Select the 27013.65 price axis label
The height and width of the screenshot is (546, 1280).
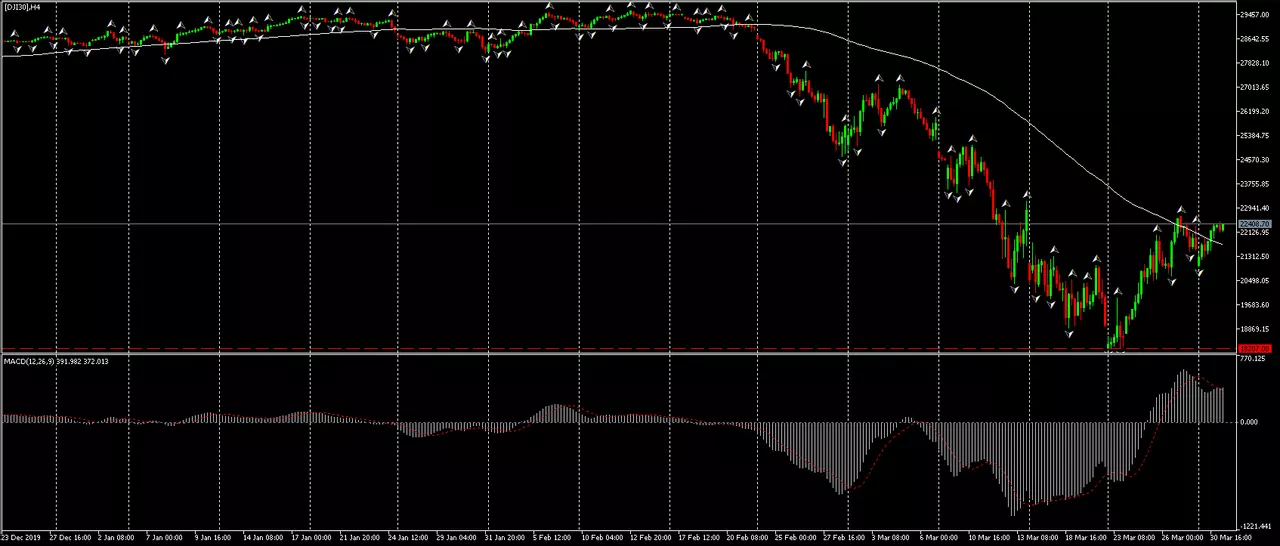pos(1254,87)
